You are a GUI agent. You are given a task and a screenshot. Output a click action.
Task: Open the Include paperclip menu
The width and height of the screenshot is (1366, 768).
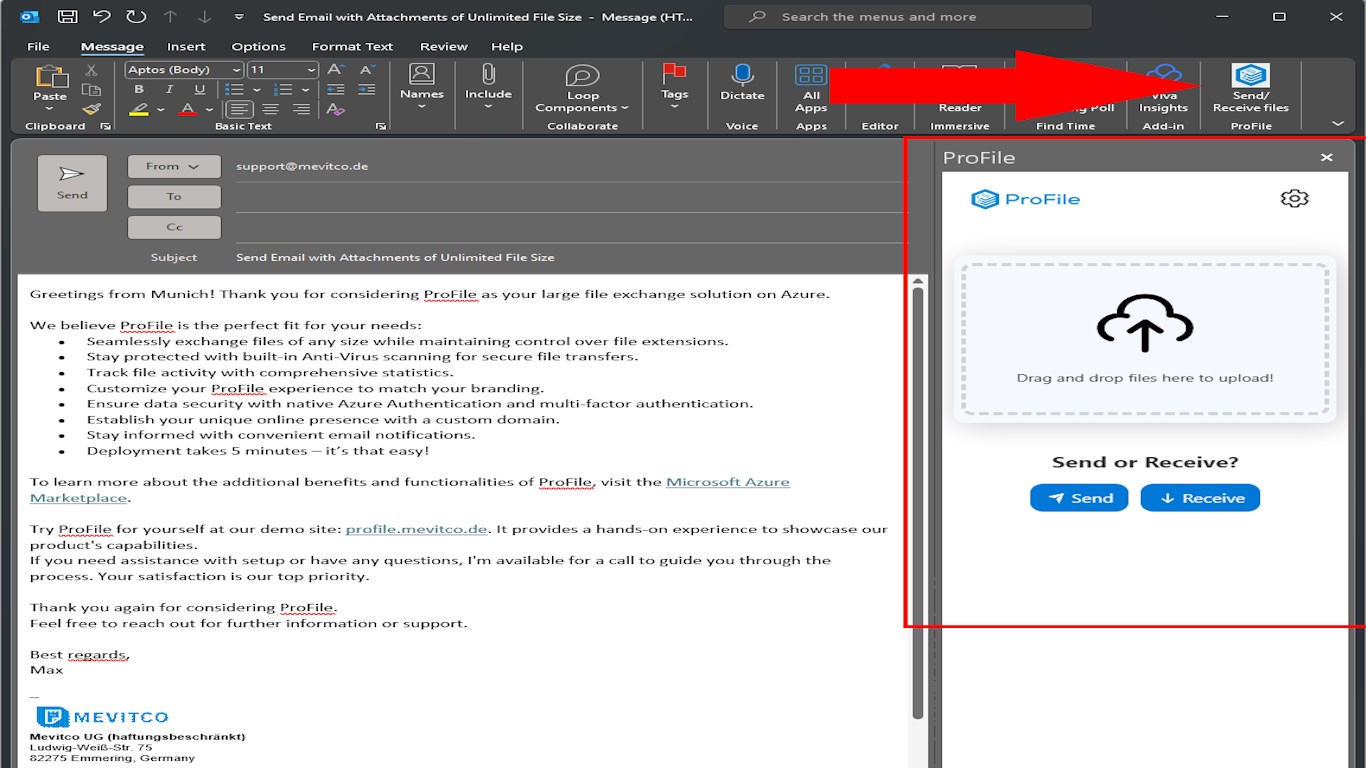click(488, 87)
